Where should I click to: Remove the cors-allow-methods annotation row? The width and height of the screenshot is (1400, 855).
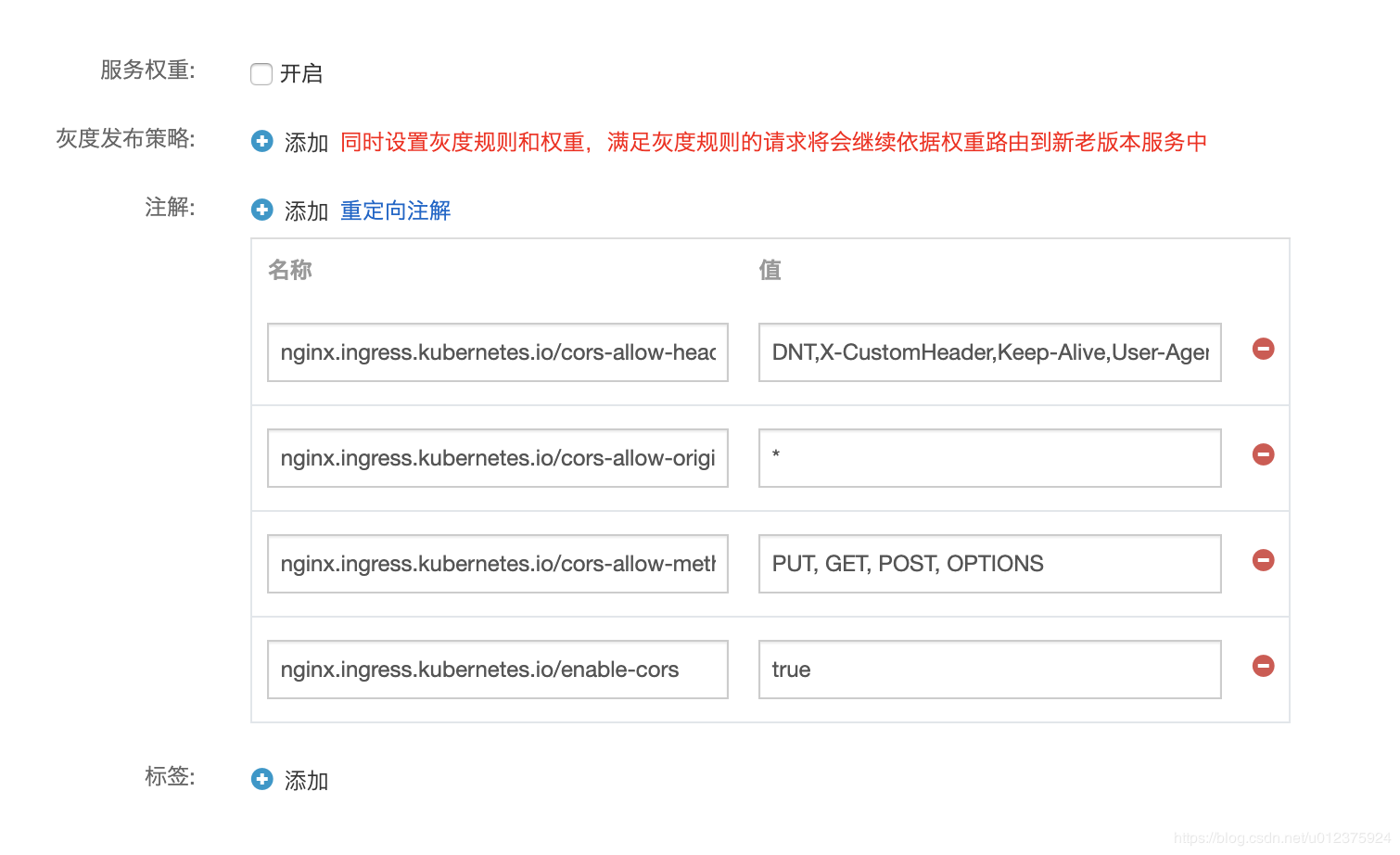coord(1264,560)
